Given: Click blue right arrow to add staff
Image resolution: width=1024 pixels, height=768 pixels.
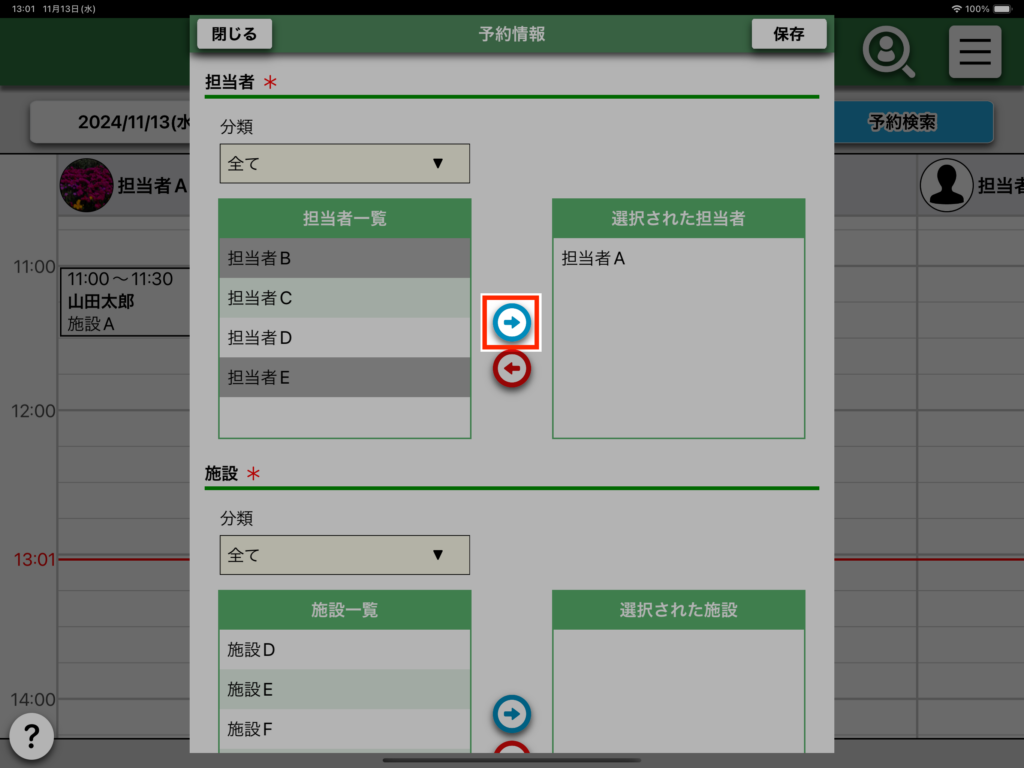Looking at the screenshot, I should [511, 322].
